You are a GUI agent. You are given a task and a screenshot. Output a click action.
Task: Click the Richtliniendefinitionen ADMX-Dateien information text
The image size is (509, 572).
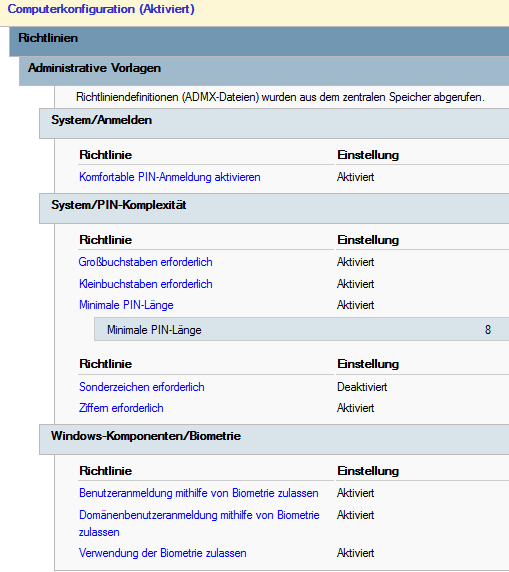pyautogui.click(x=280, y=97)
